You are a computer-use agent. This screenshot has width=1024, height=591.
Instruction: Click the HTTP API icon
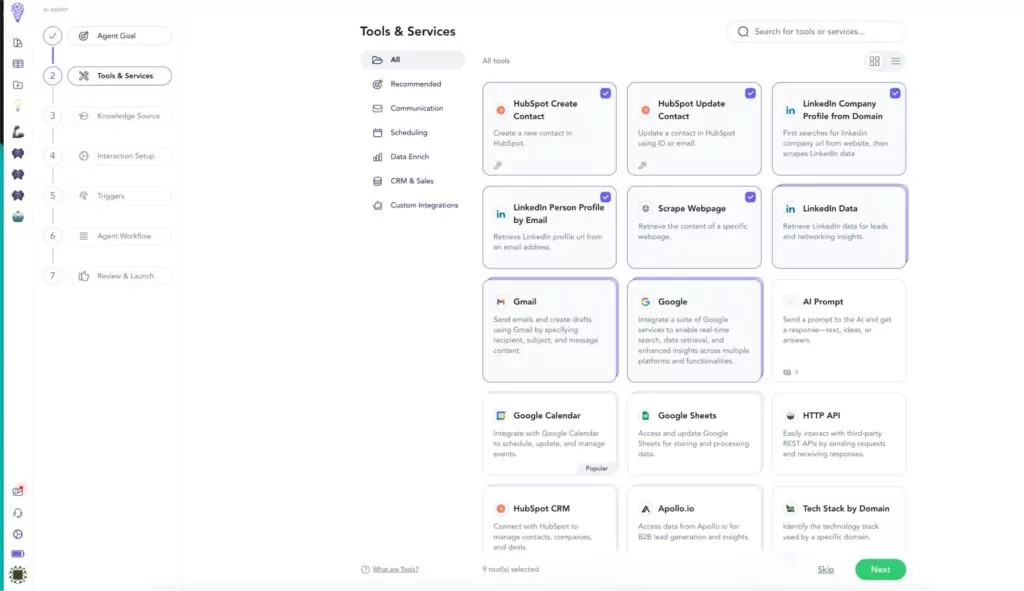pos(790,415)
